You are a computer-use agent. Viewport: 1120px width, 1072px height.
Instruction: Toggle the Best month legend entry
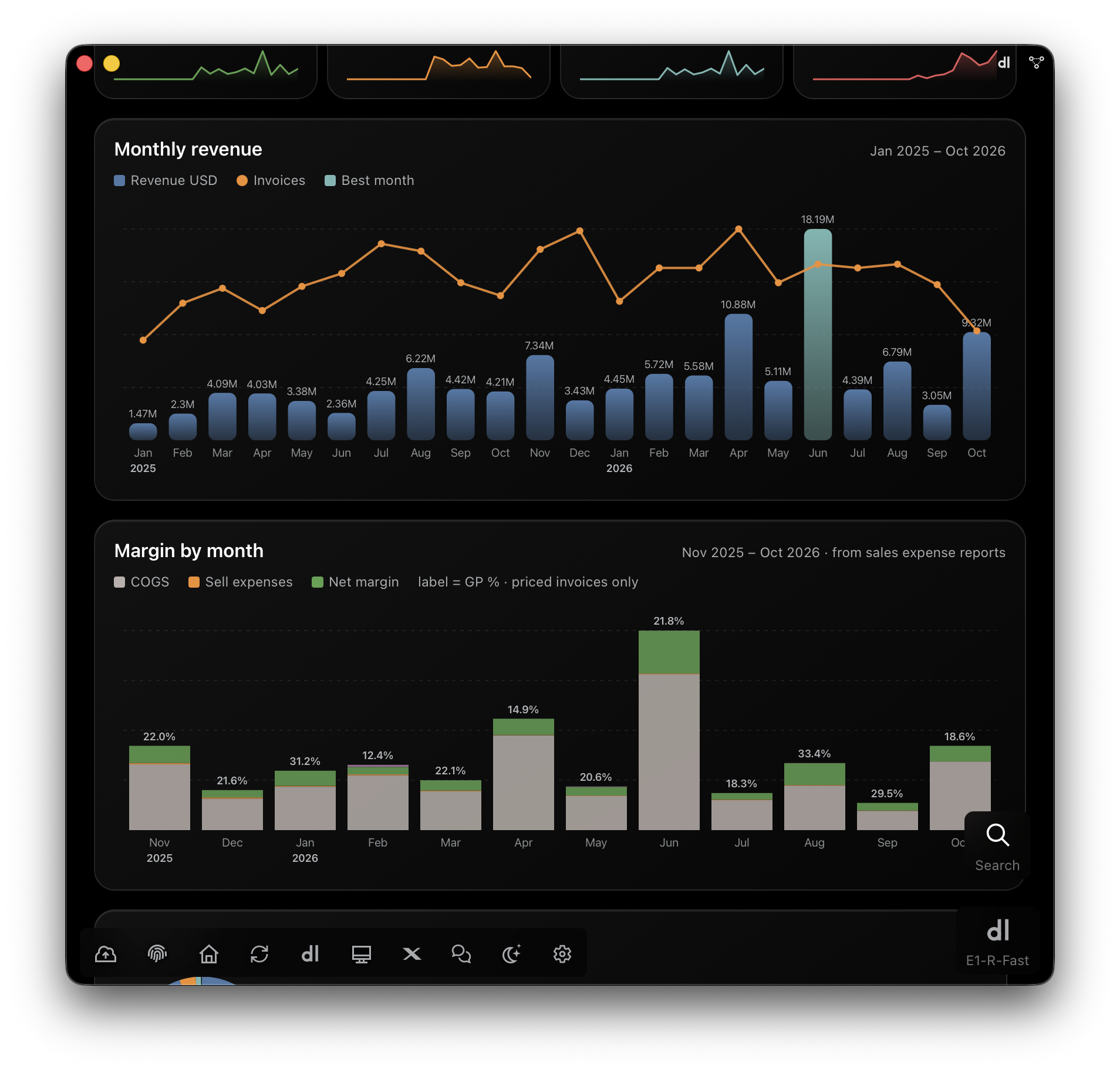click(x=369, y=180)
